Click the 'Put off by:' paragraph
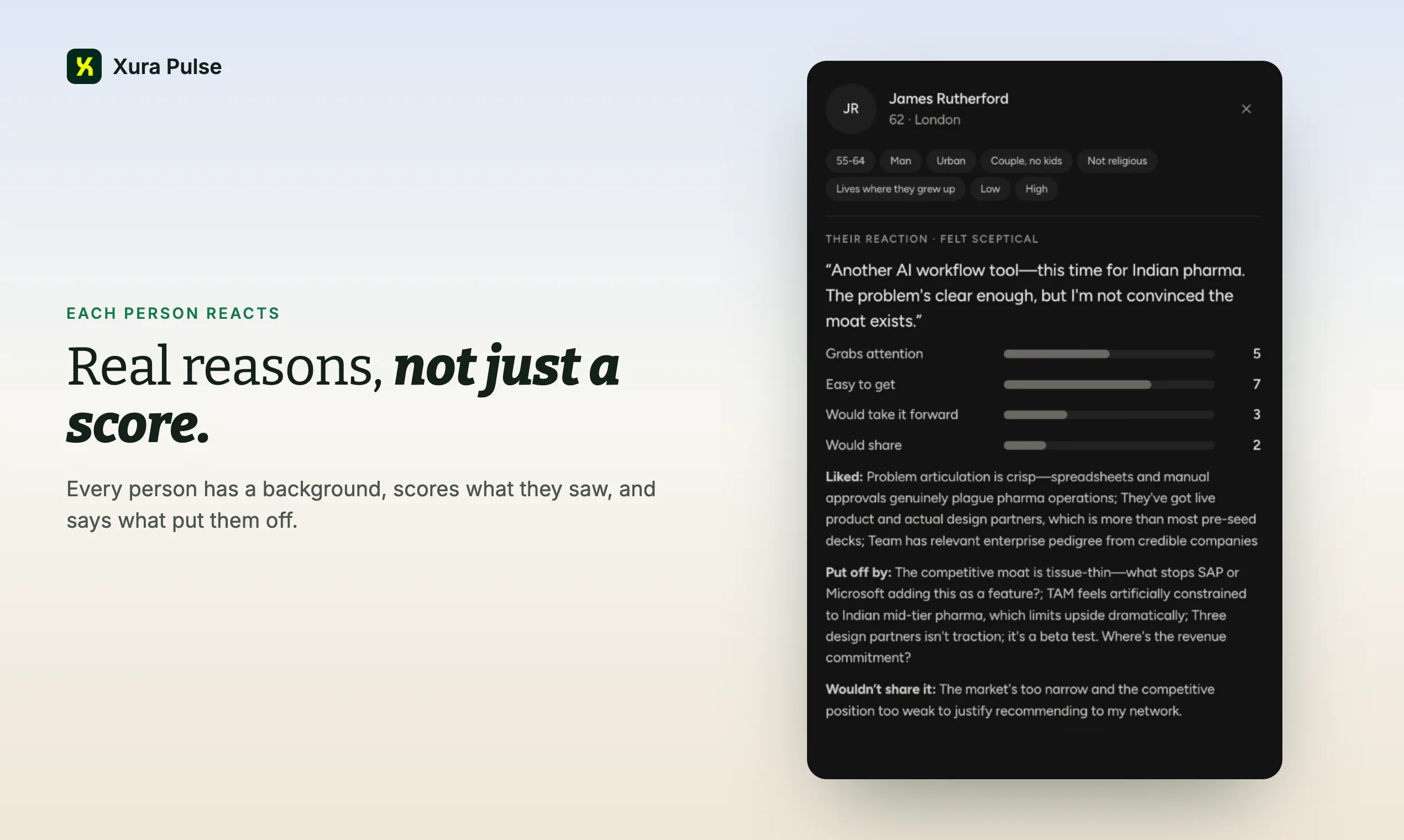Viewport: 1404px width, 840px height. 1035,615
